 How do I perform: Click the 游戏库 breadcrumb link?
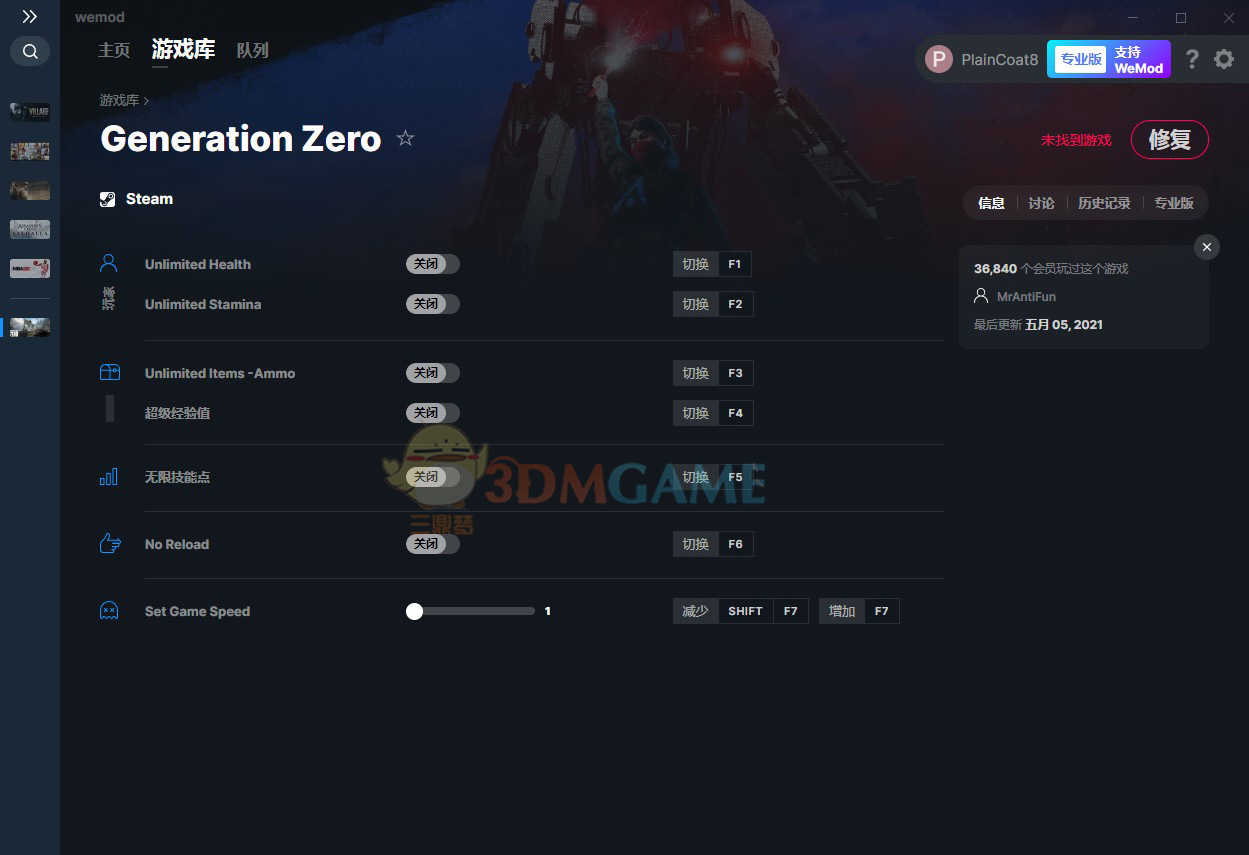click(x=119, y=100)
